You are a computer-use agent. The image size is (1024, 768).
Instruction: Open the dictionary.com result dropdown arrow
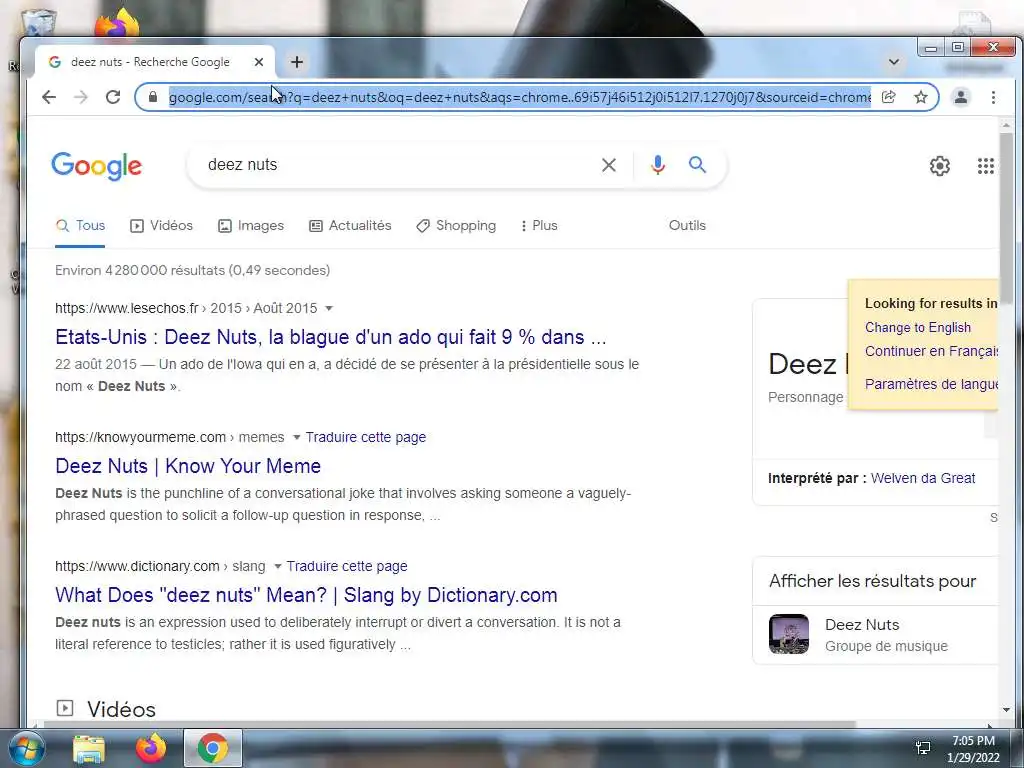(x=278, y=566)
